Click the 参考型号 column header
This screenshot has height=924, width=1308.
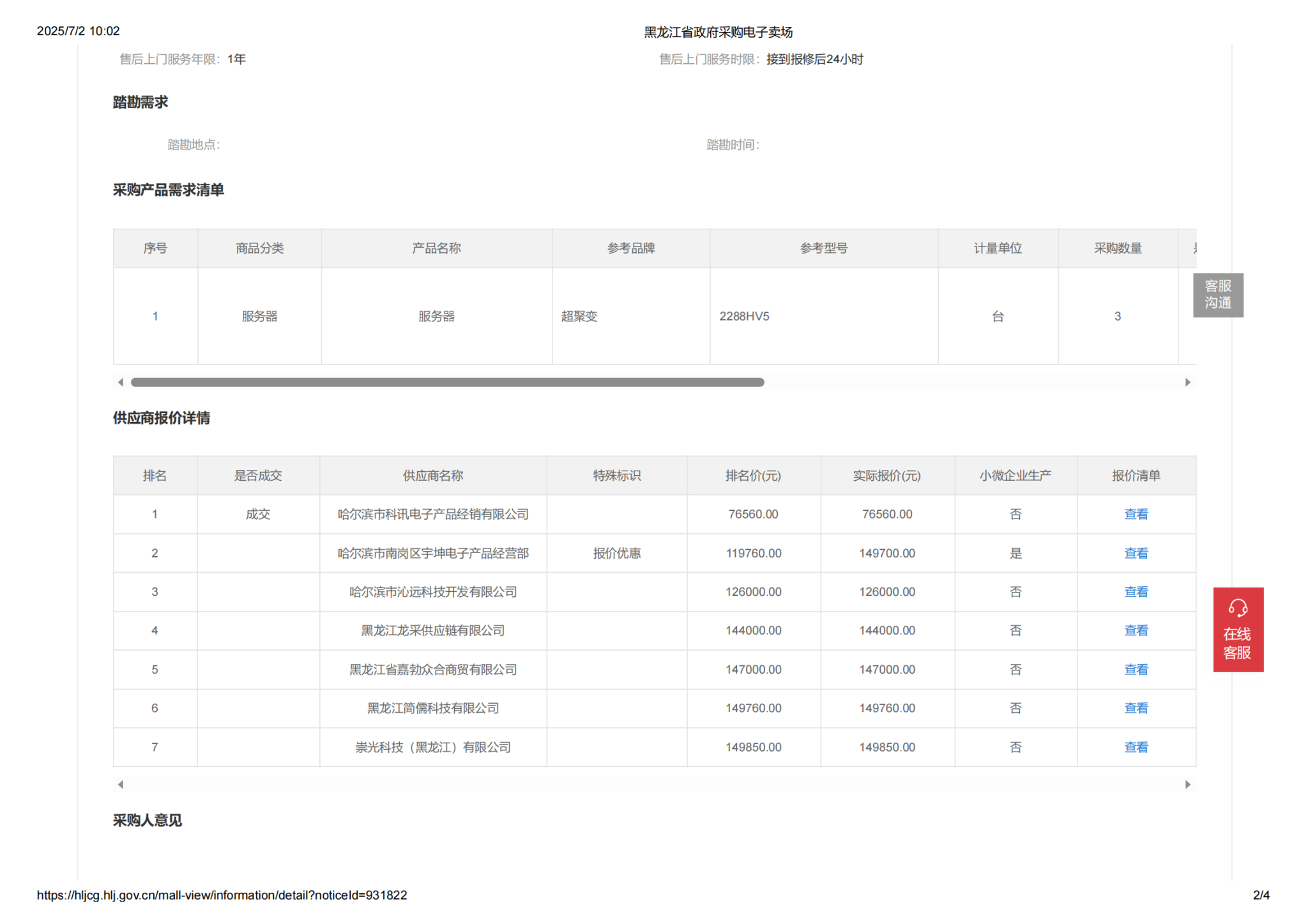pos(823,248)
